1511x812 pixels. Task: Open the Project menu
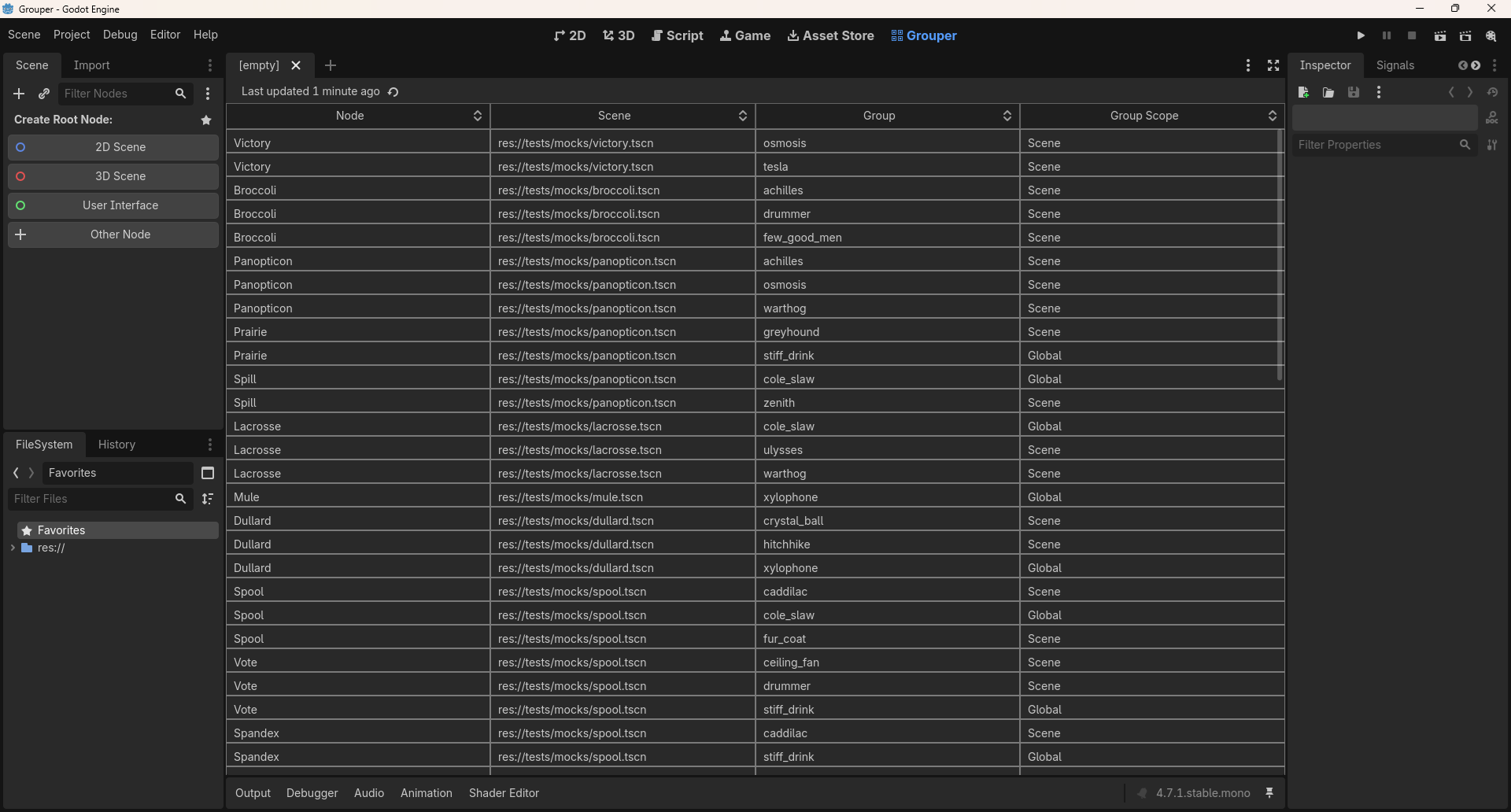pyautogui.click(x=72, y=35)
